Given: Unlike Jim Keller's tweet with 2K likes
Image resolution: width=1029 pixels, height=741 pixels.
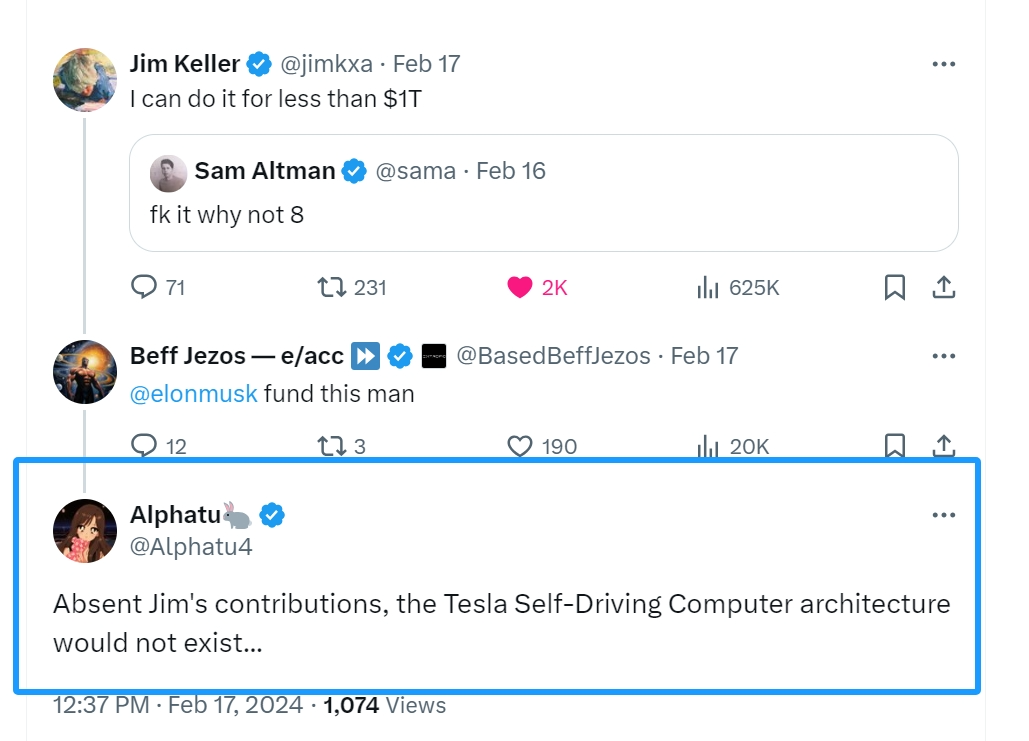Looking at the screenshot, I should click(520, 288).
